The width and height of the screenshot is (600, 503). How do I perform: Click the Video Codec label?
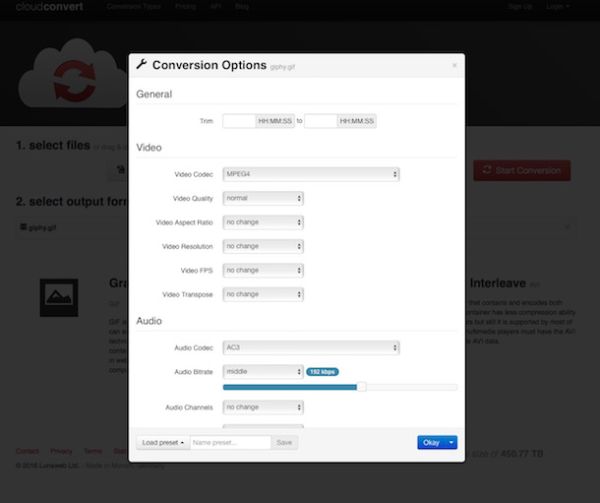coord(194,174)
